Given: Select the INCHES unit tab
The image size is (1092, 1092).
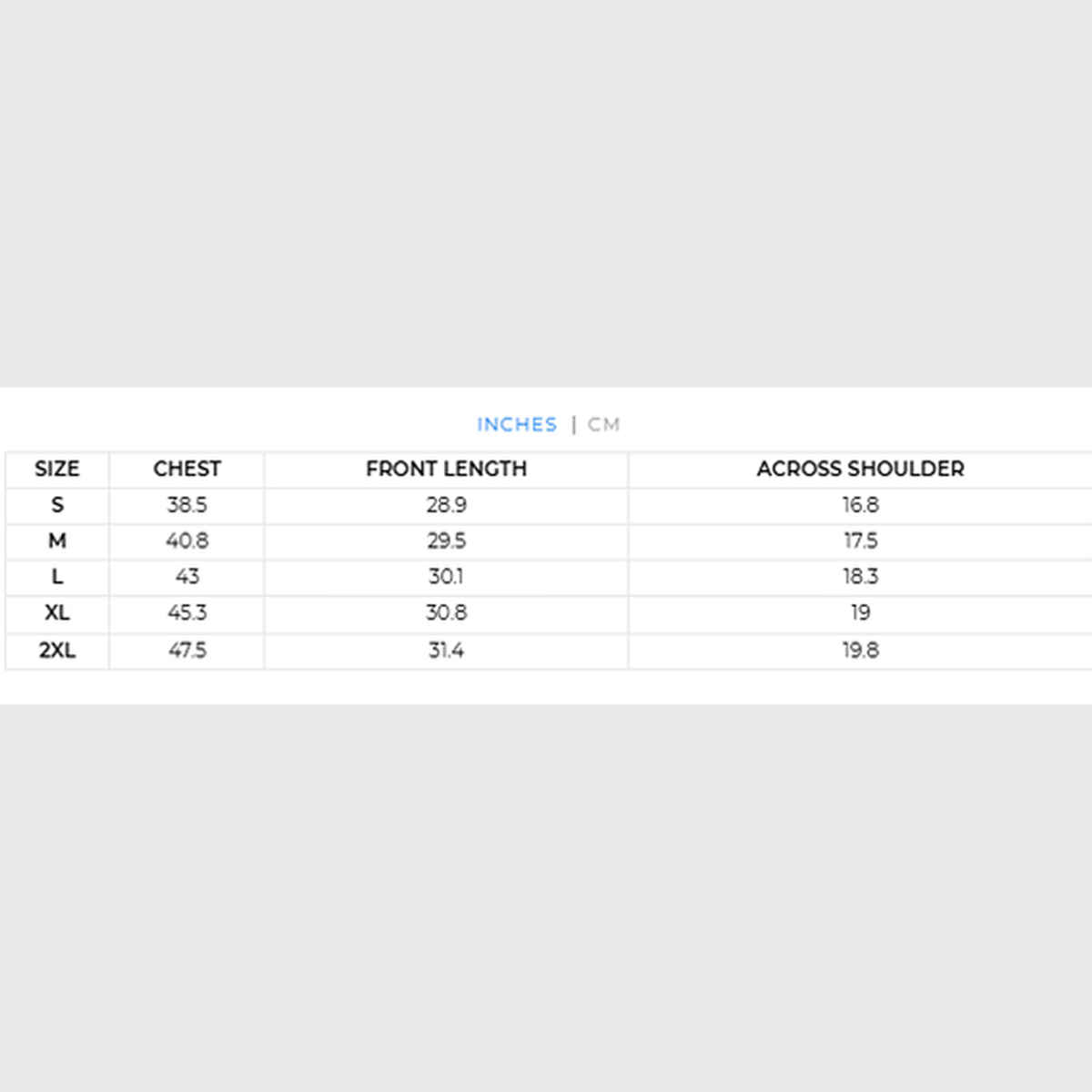Looking at the screenshot, I should tap(516, 424).
